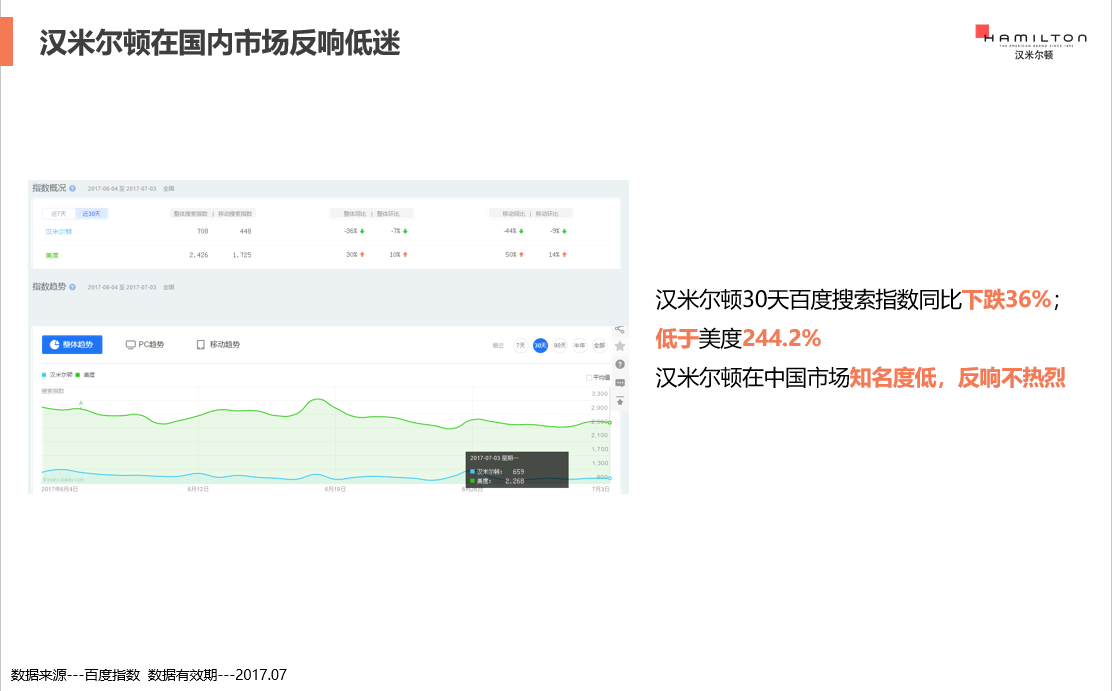
Task: Open the 汉米尔顿 keyword link in table
Action: point(59,232)
